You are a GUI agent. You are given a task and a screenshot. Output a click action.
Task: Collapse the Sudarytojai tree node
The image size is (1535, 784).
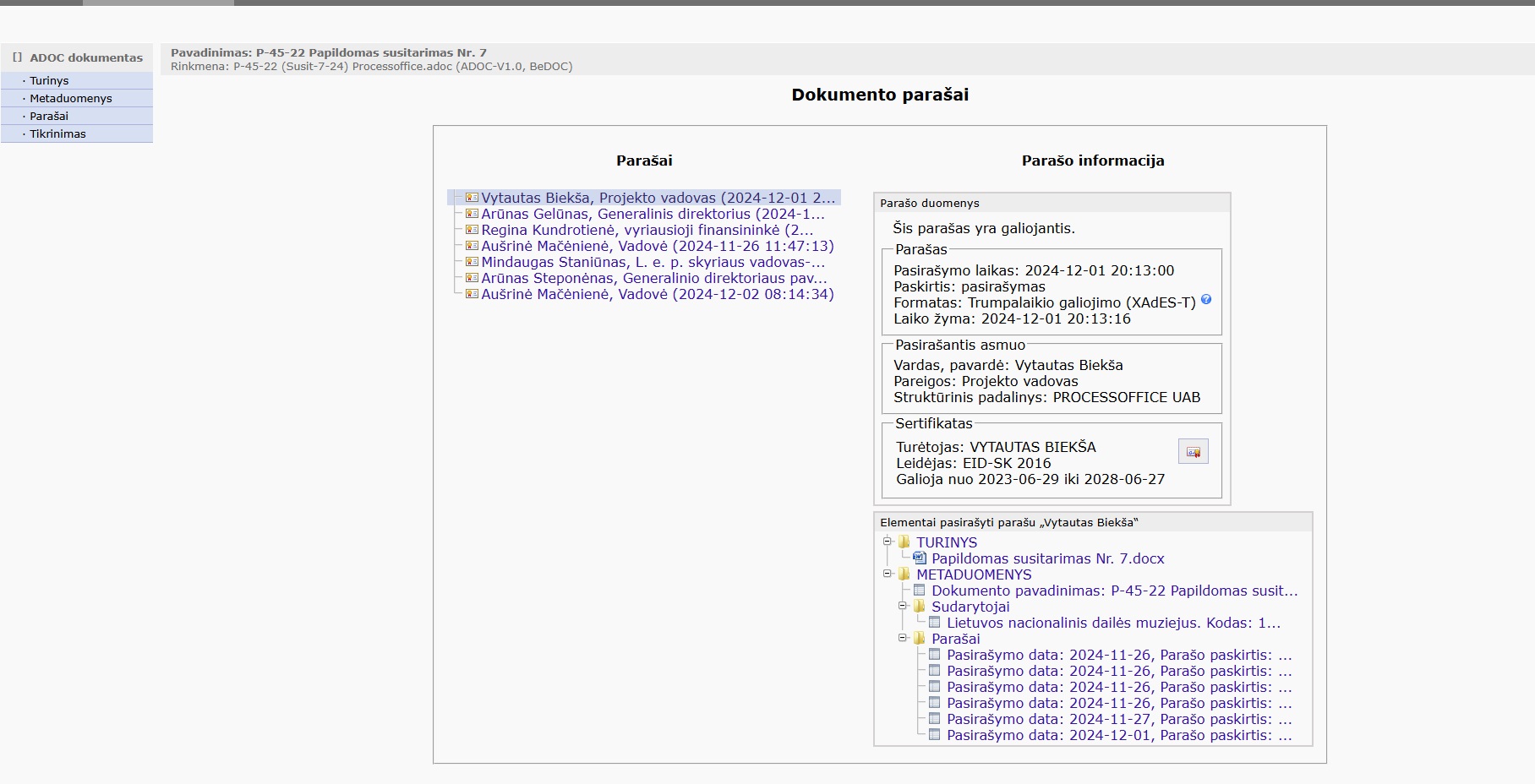pos(903,606)
